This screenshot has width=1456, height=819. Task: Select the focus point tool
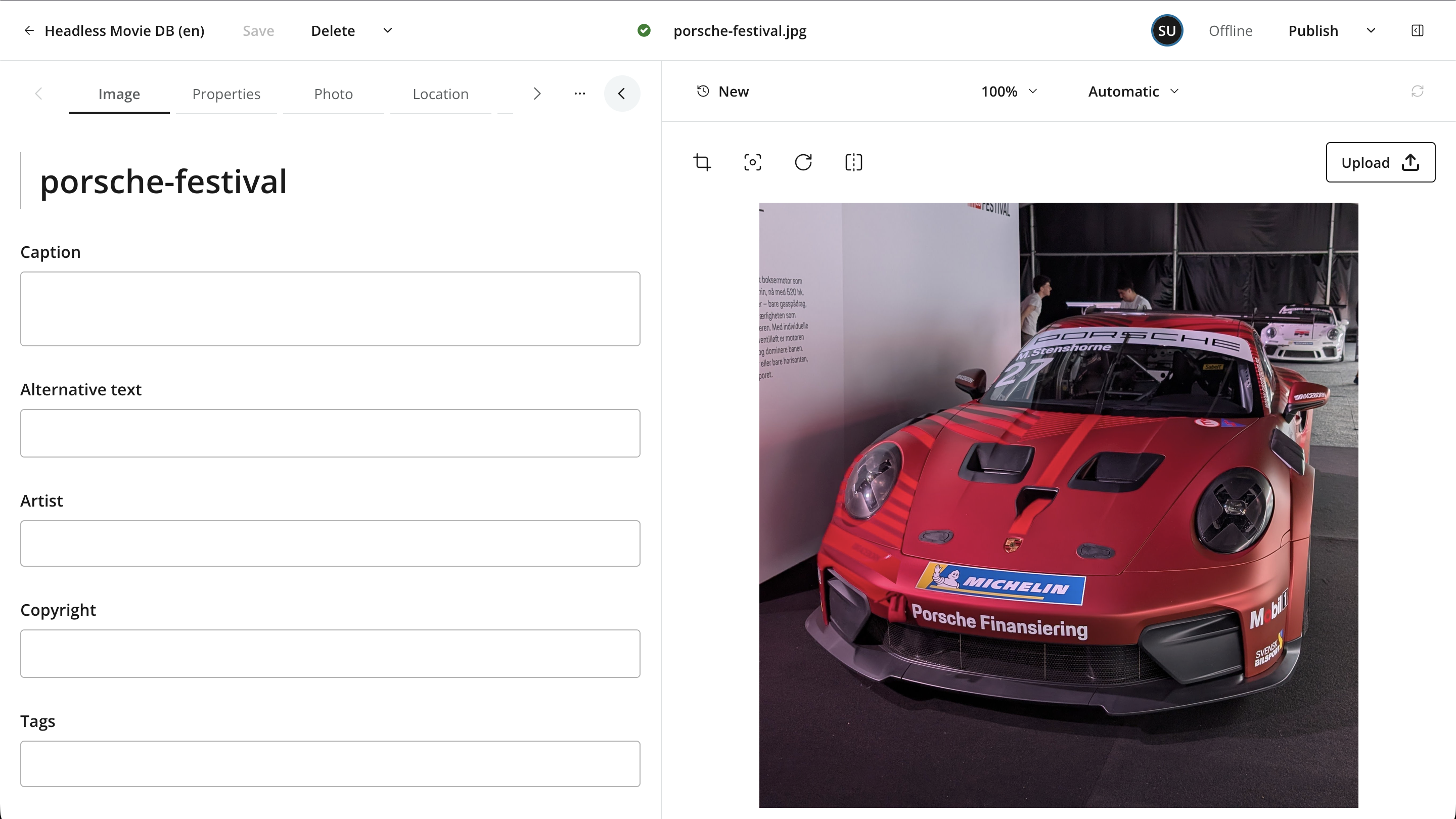pyautogui.click(x=752, y=163)
